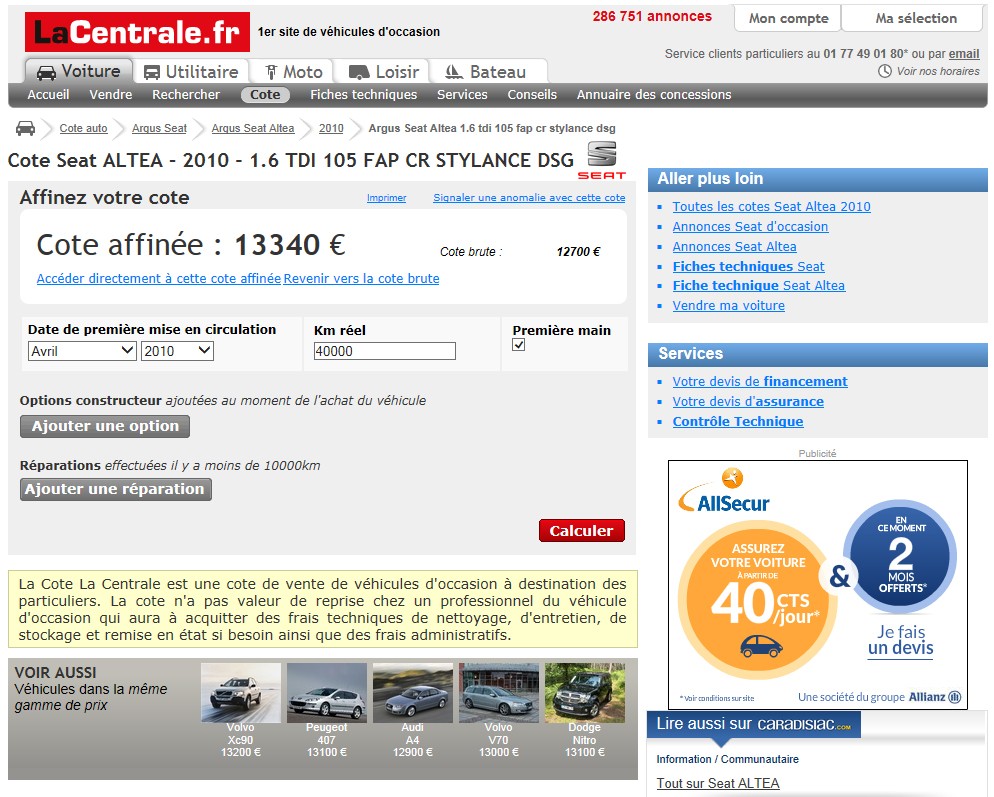Click the Volvo Xc90 thumbnail
This screenshot has height=797, width=994.
click(241, 693)
